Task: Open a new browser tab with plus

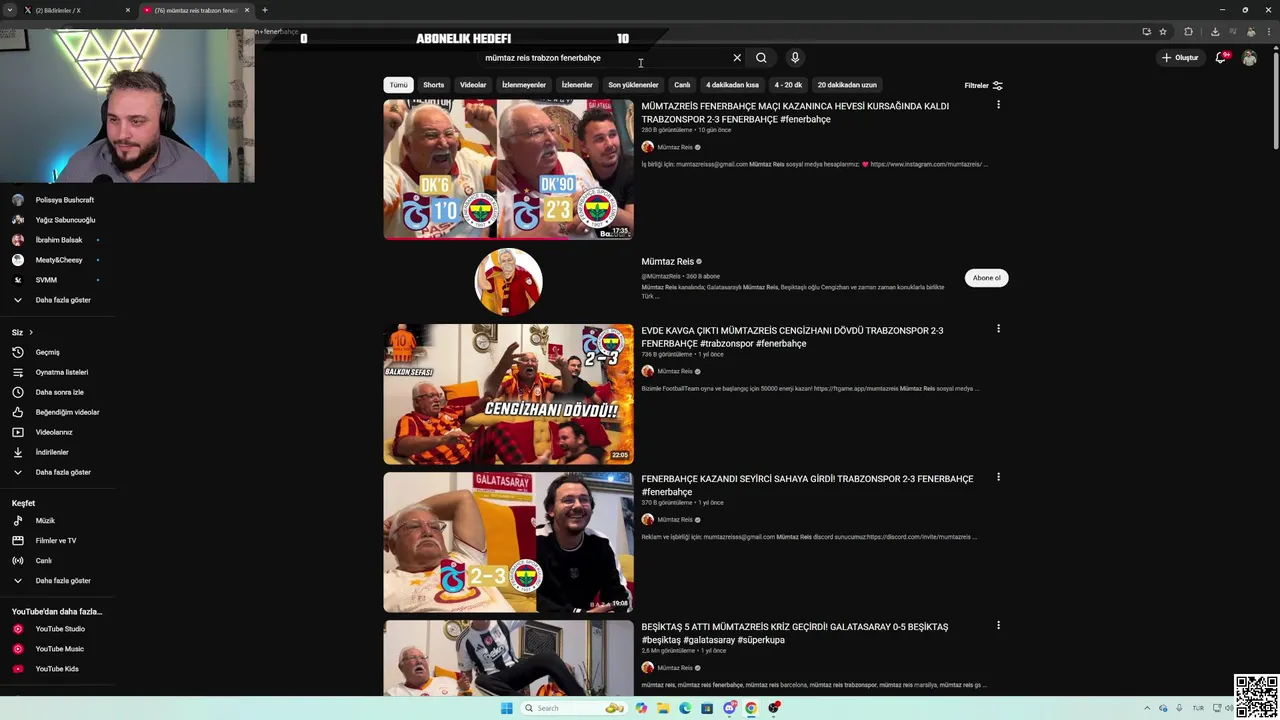Action: click(x=265, y=10)
